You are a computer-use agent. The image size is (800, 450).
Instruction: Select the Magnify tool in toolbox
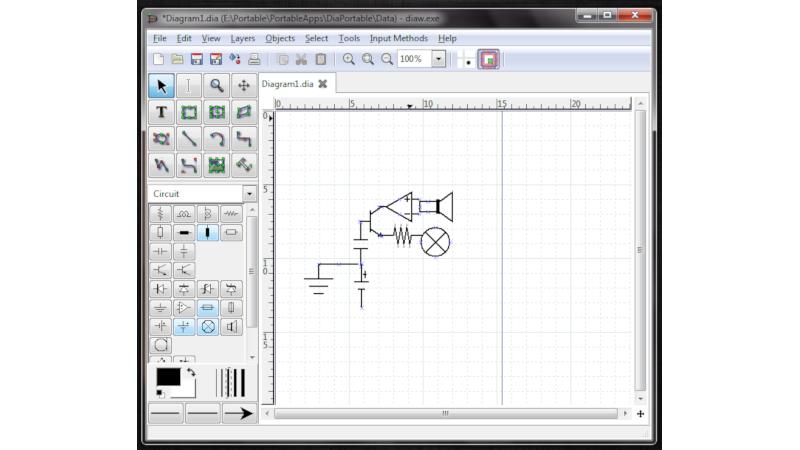tap(216, 86)
